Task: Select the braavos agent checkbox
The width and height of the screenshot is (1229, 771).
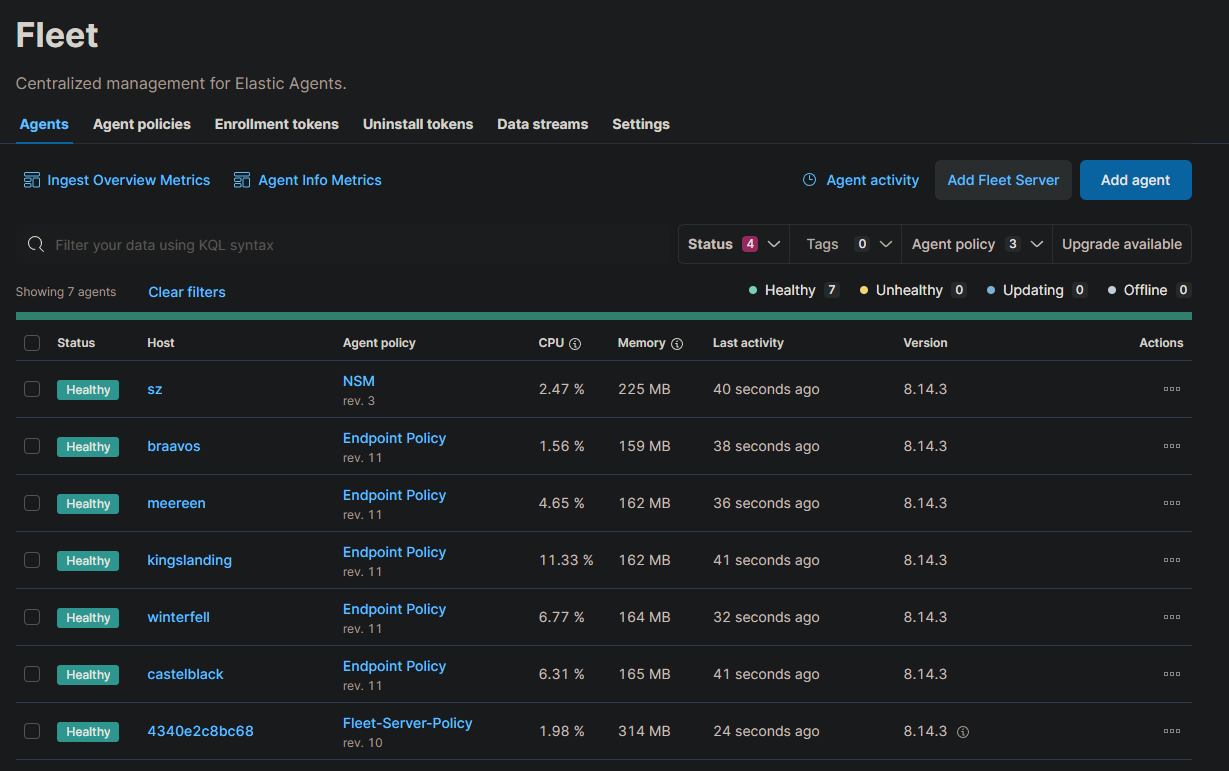Action: click(x=32, y=446)
